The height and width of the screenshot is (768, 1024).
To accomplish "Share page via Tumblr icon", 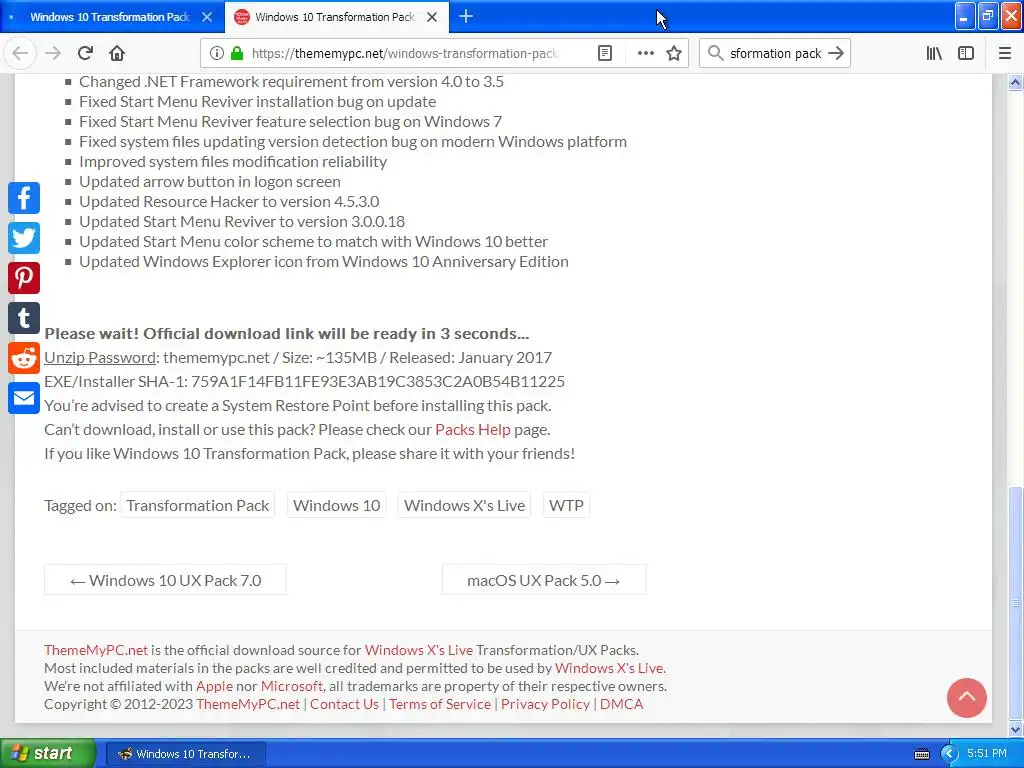I will [24, 318].
